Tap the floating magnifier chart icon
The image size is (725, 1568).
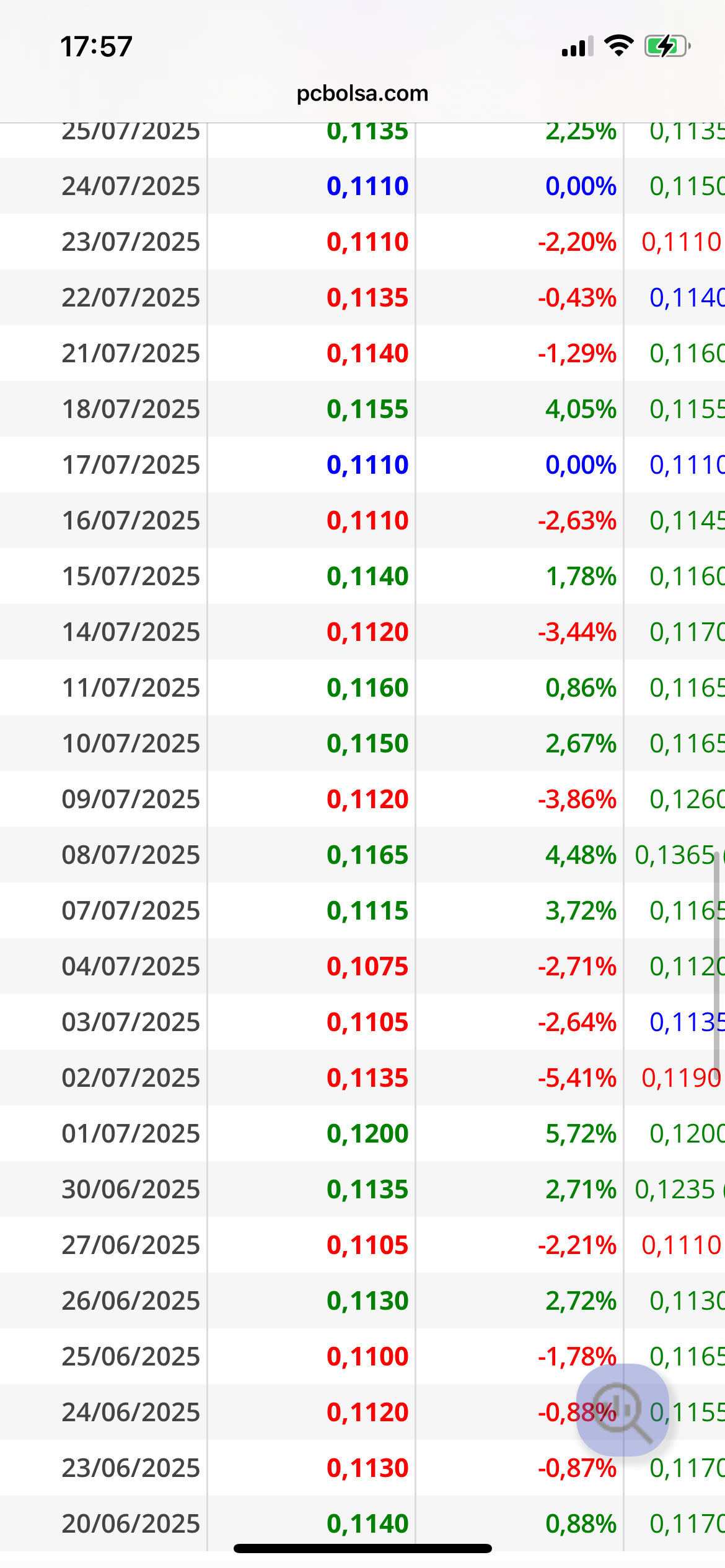pyautogui.click(x=622, y=1410)
